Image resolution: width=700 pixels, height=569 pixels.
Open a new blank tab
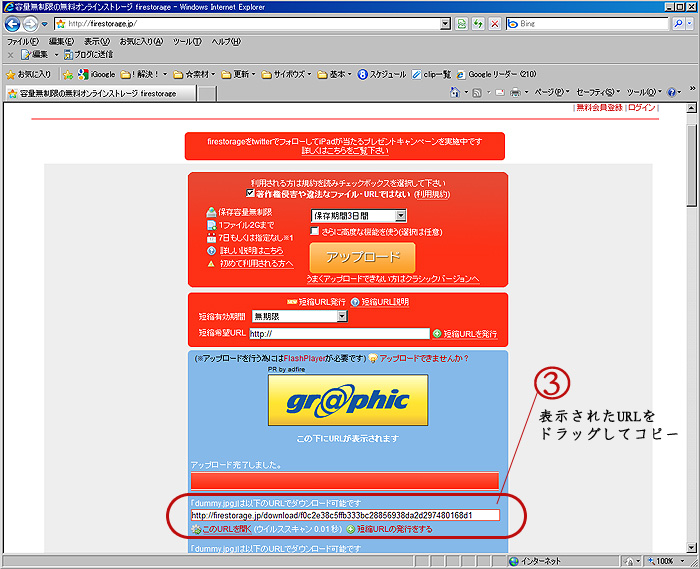[x=207, y=94]
